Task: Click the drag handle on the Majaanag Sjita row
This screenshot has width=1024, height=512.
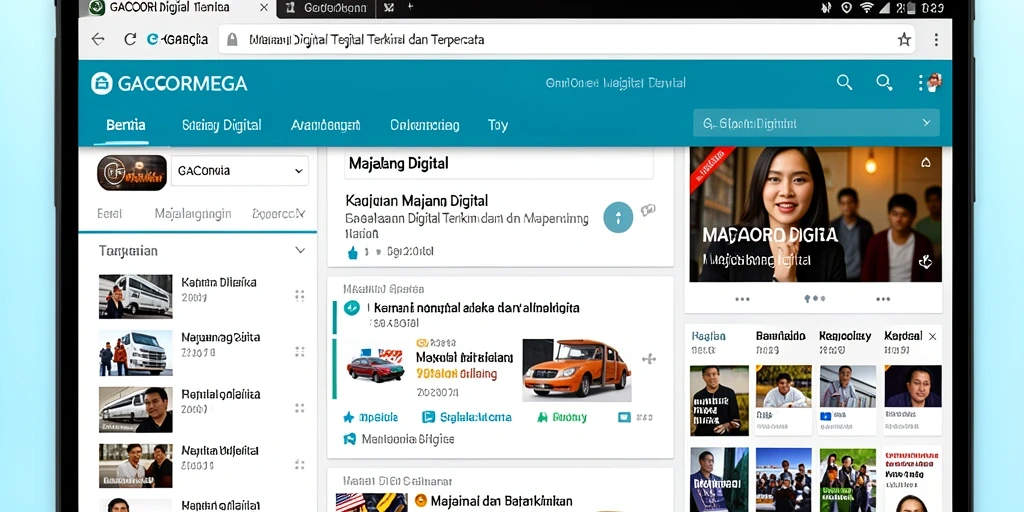Action: pos(300,352)
